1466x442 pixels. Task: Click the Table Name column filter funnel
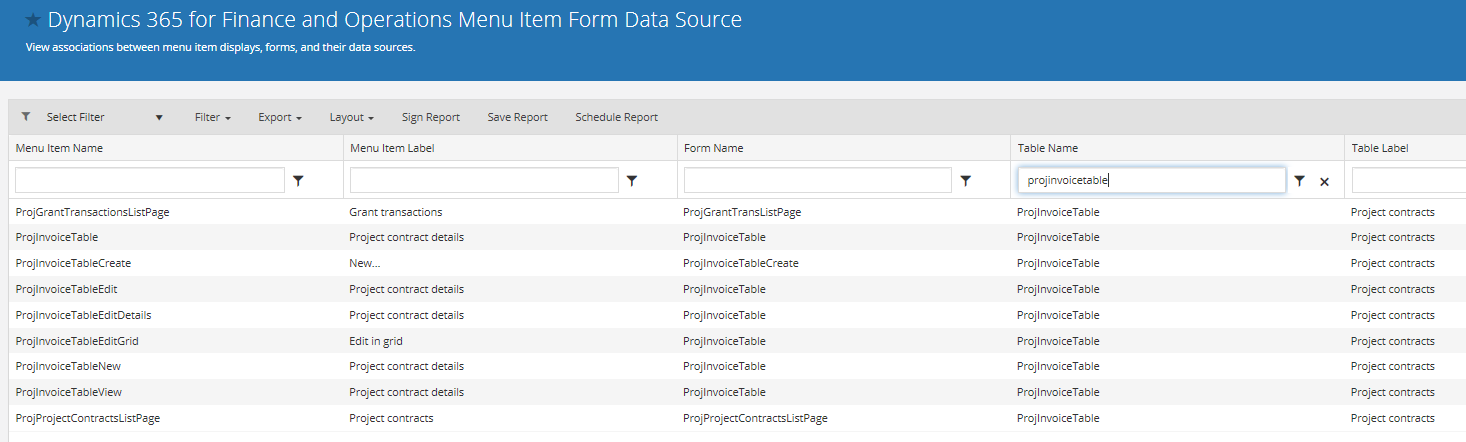(1299, 181)
